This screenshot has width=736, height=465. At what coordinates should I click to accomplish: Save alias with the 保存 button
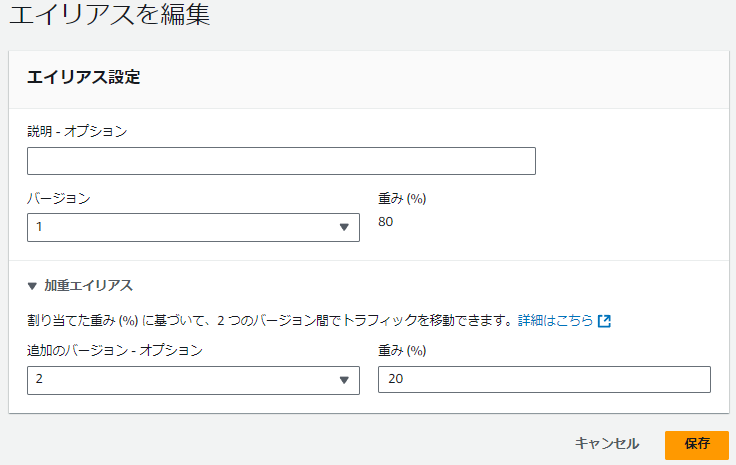pos(697,445)
